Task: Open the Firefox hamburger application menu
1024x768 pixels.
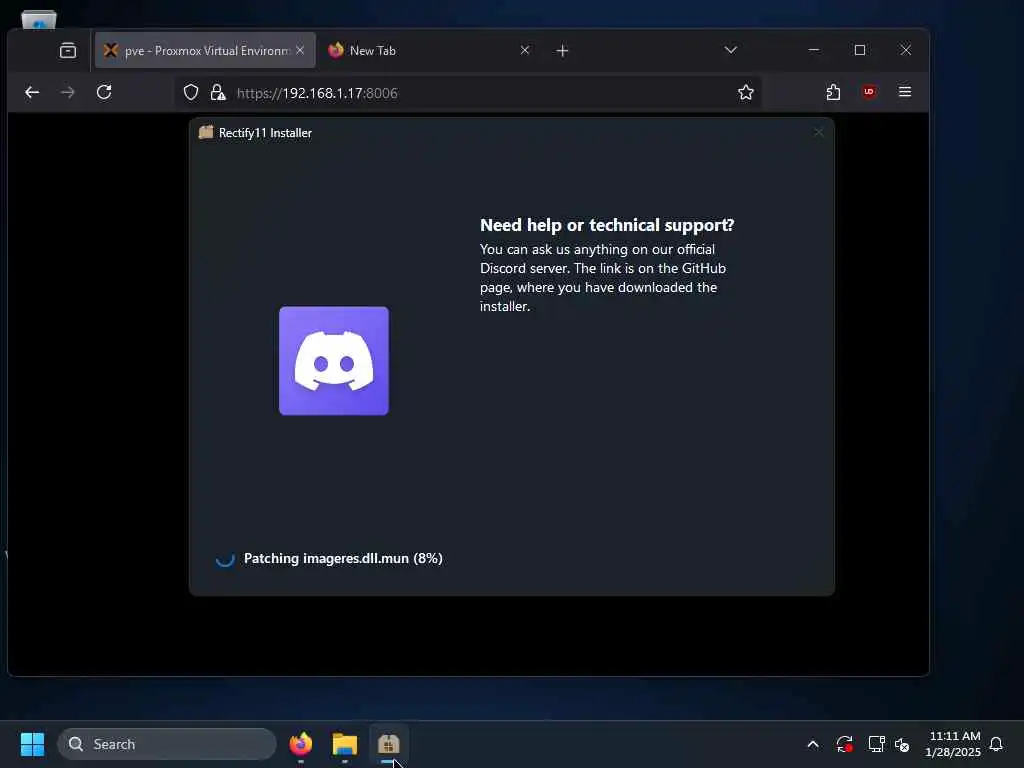Action: tap(904, 92)
